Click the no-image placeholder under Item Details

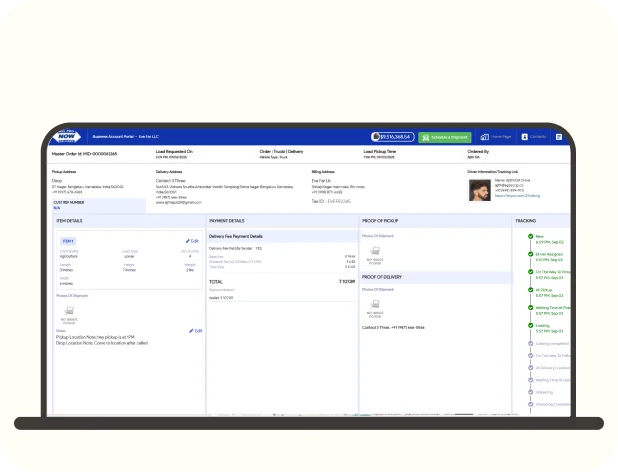click(69, 315)
